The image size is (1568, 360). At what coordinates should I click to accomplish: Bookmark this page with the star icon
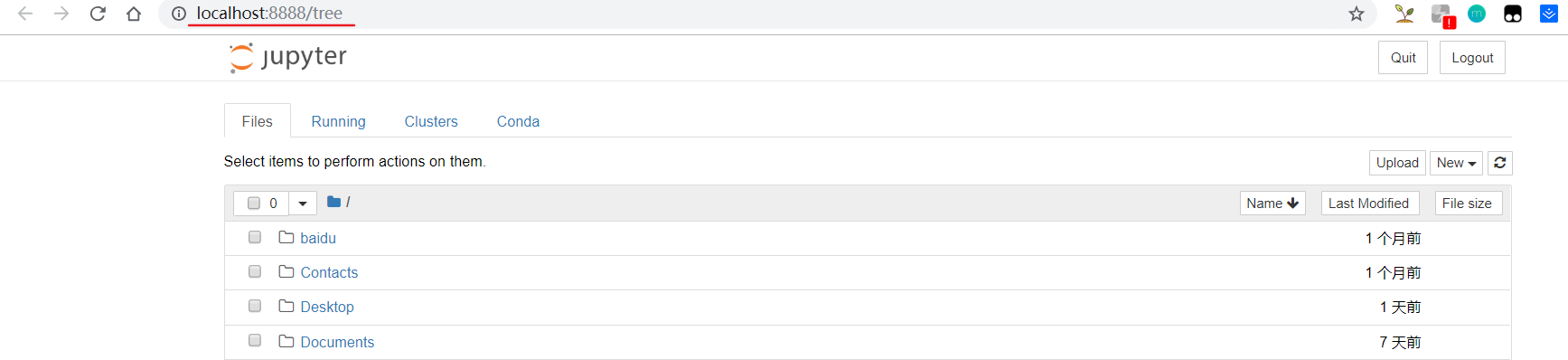pos(1357,14)
